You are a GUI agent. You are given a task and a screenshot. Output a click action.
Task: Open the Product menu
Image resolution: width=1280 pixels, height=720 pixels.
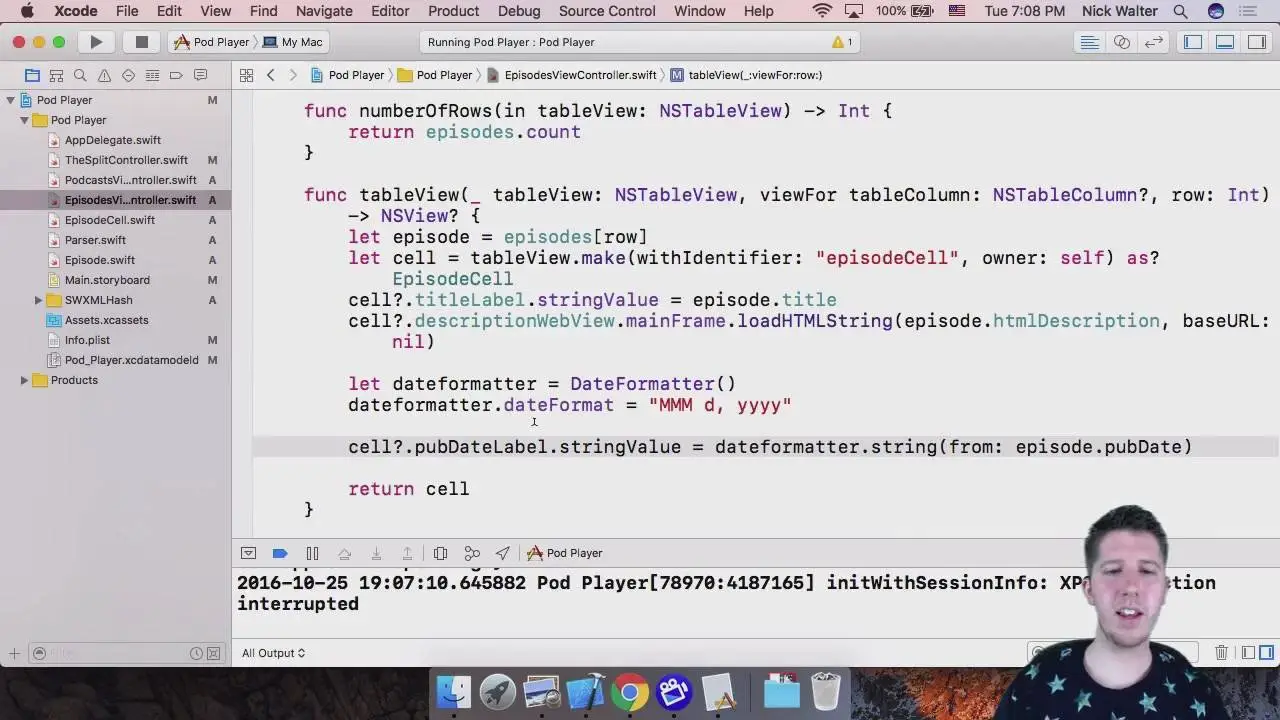[454, 11]
